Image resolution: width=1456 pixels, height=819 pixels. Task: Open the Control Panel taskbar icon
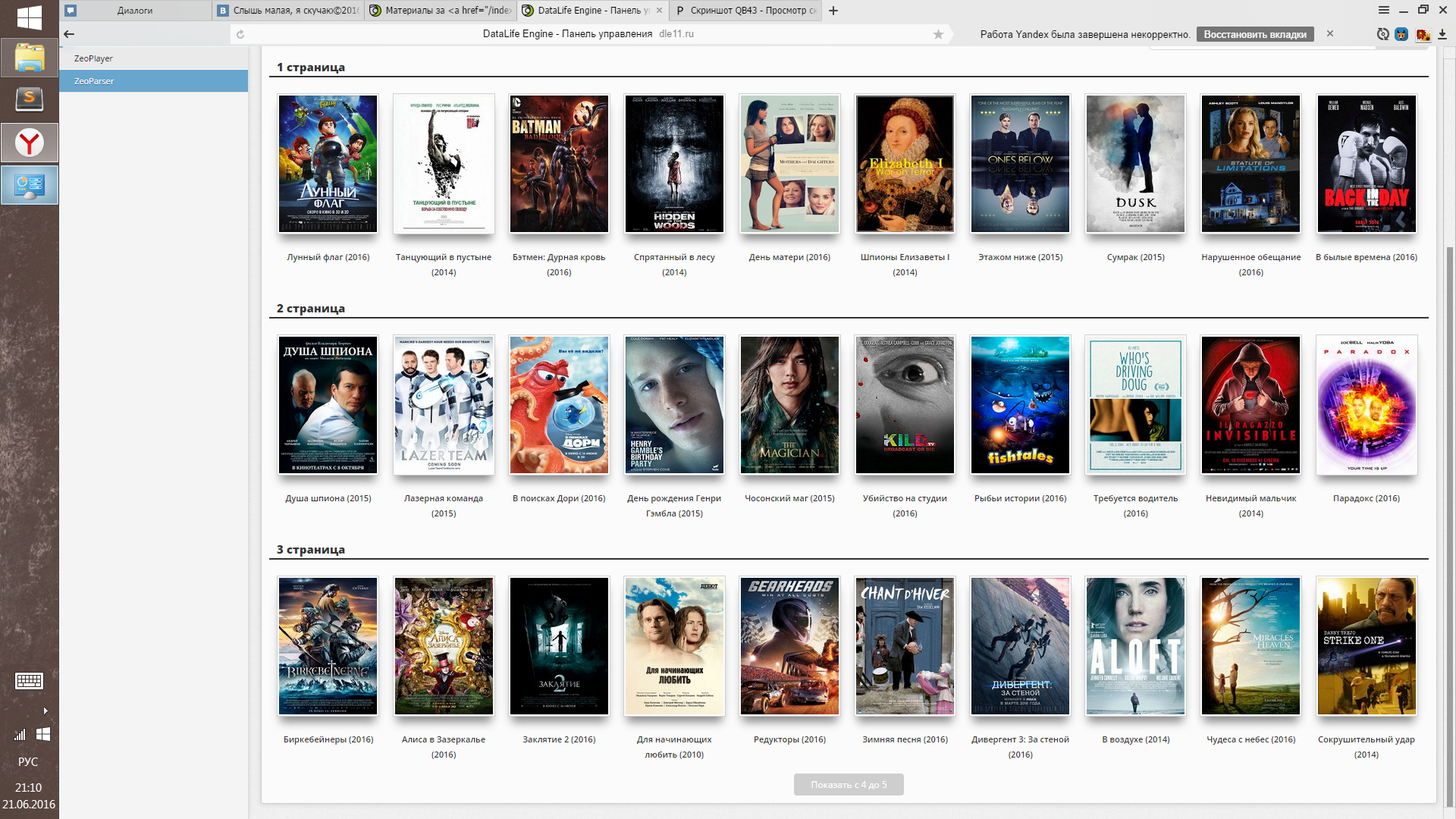[x=30, y=185]
